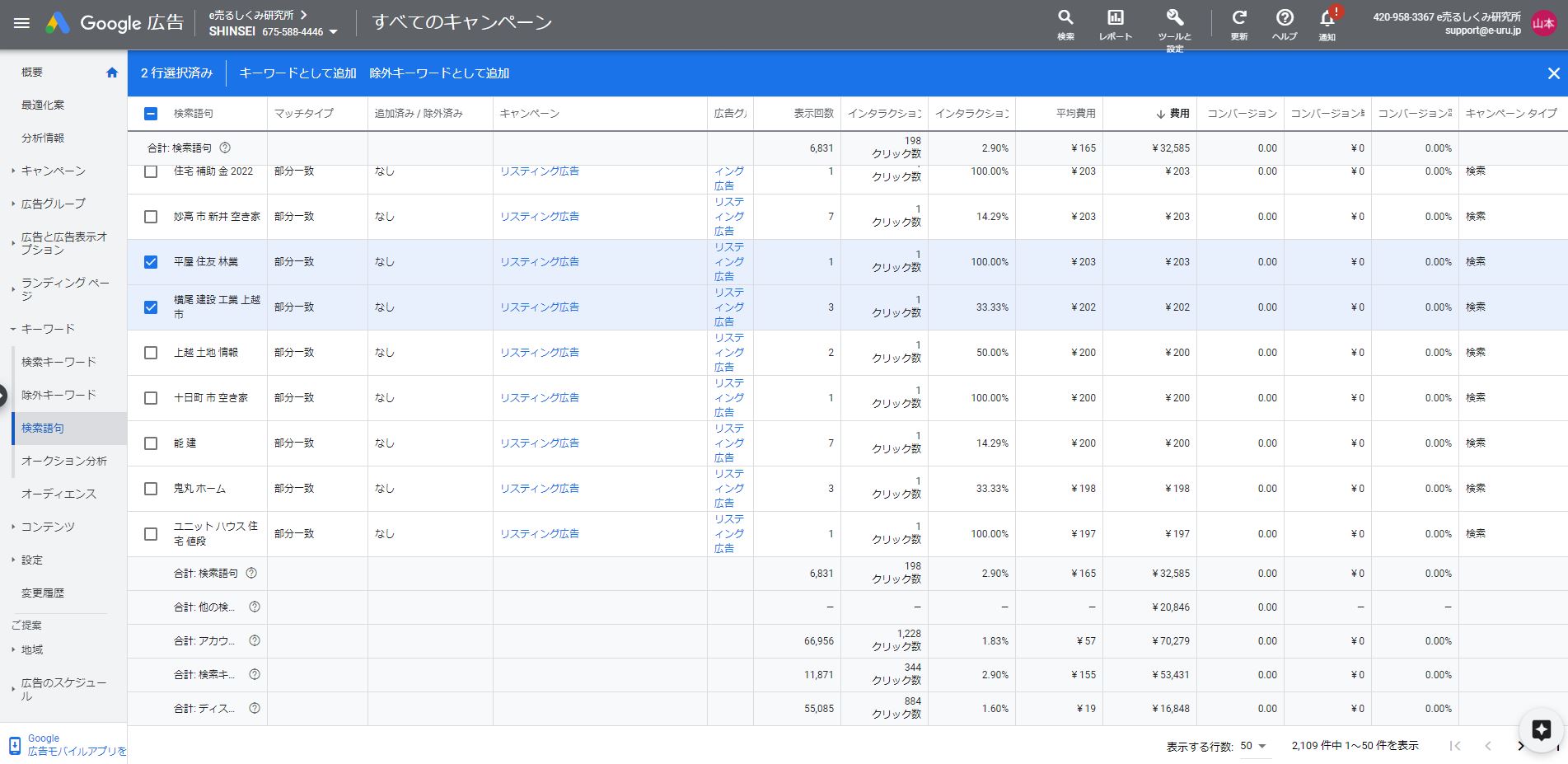Viewport: 1568px width, 764px height.
Task: Toggle the select-all header checkbox
Action: (x=151, y=114)
